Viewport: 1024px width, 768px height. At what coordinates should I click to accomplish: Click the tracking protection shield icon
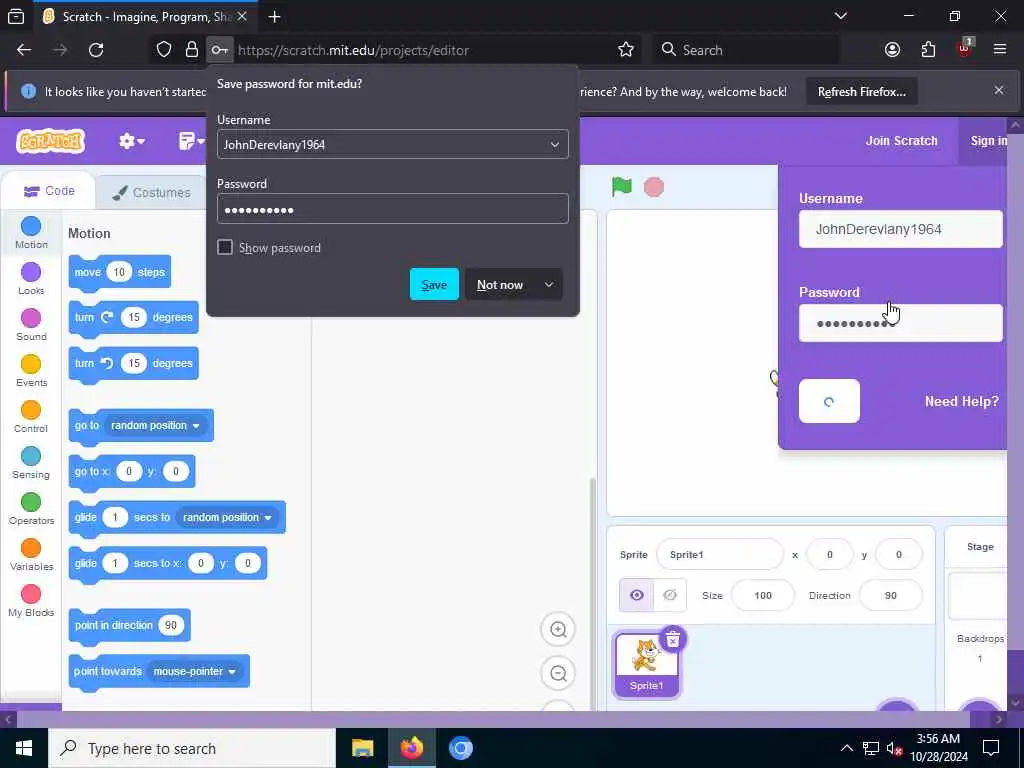[x=164, y=50]
